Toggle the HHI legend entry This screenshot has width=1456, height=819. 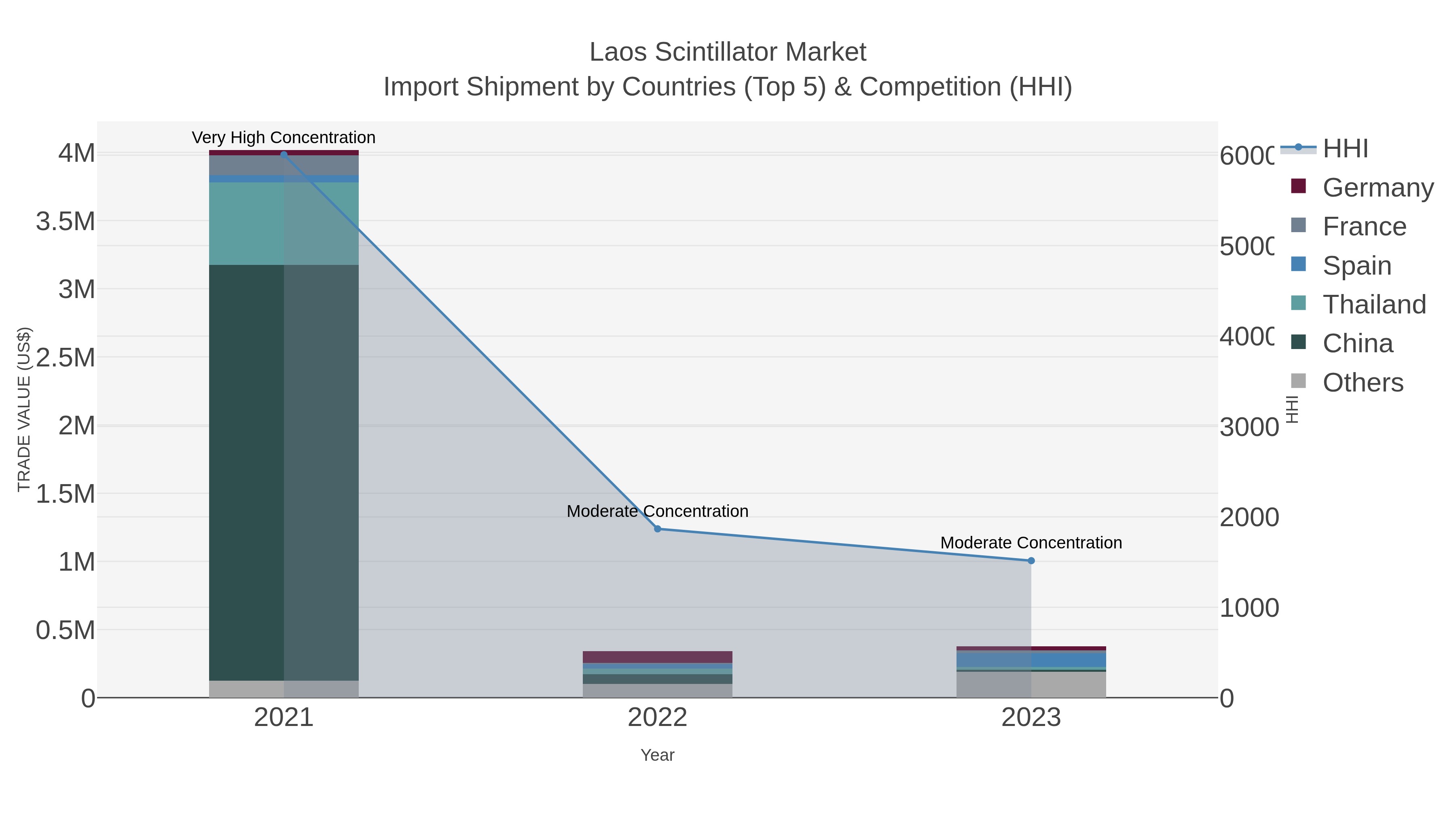click(1324, 149)
